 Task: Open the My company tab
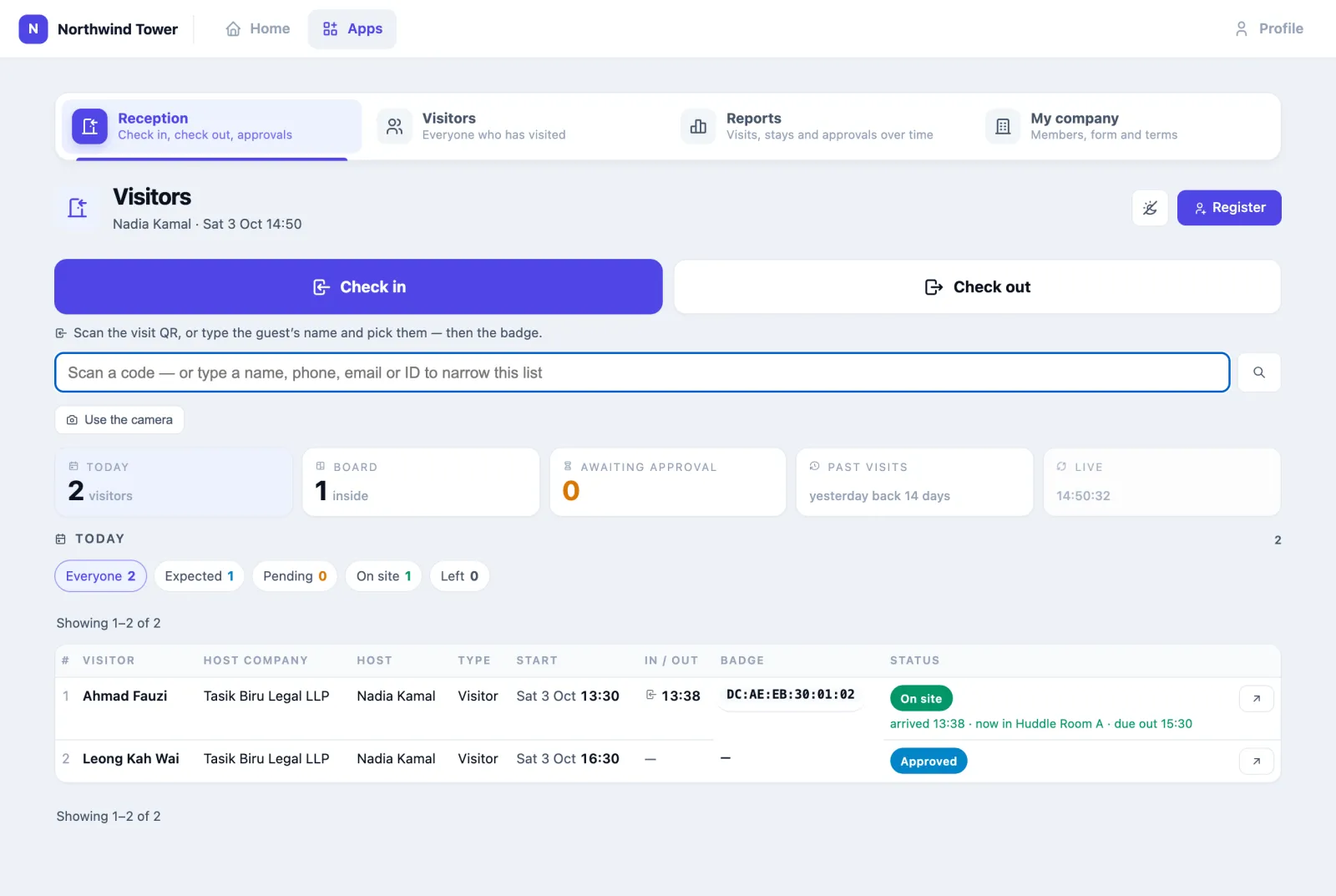pyautogui.click(x=1124, y=127)
